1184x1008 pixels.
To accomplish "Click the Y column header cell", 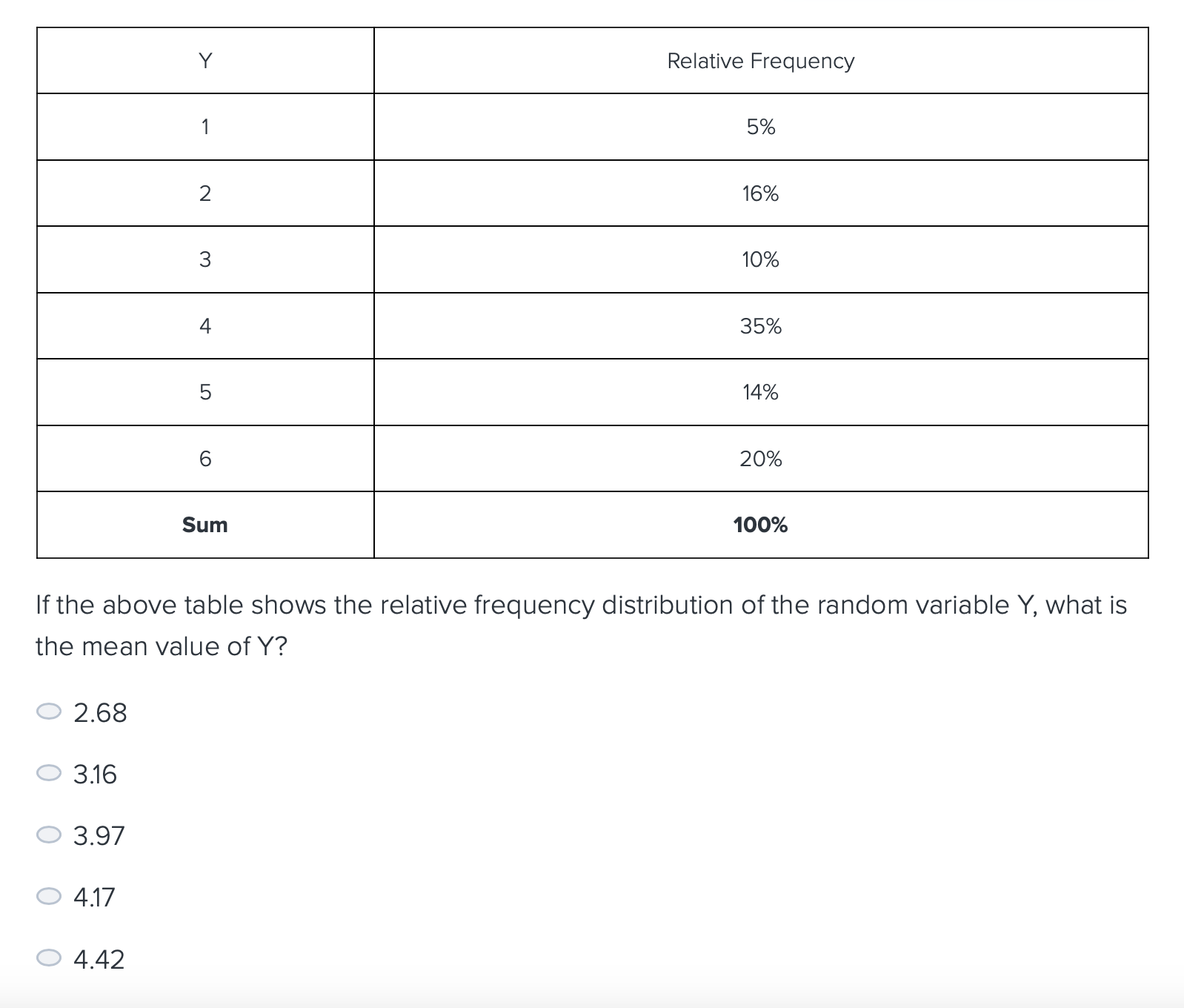I will pos(205,61).
